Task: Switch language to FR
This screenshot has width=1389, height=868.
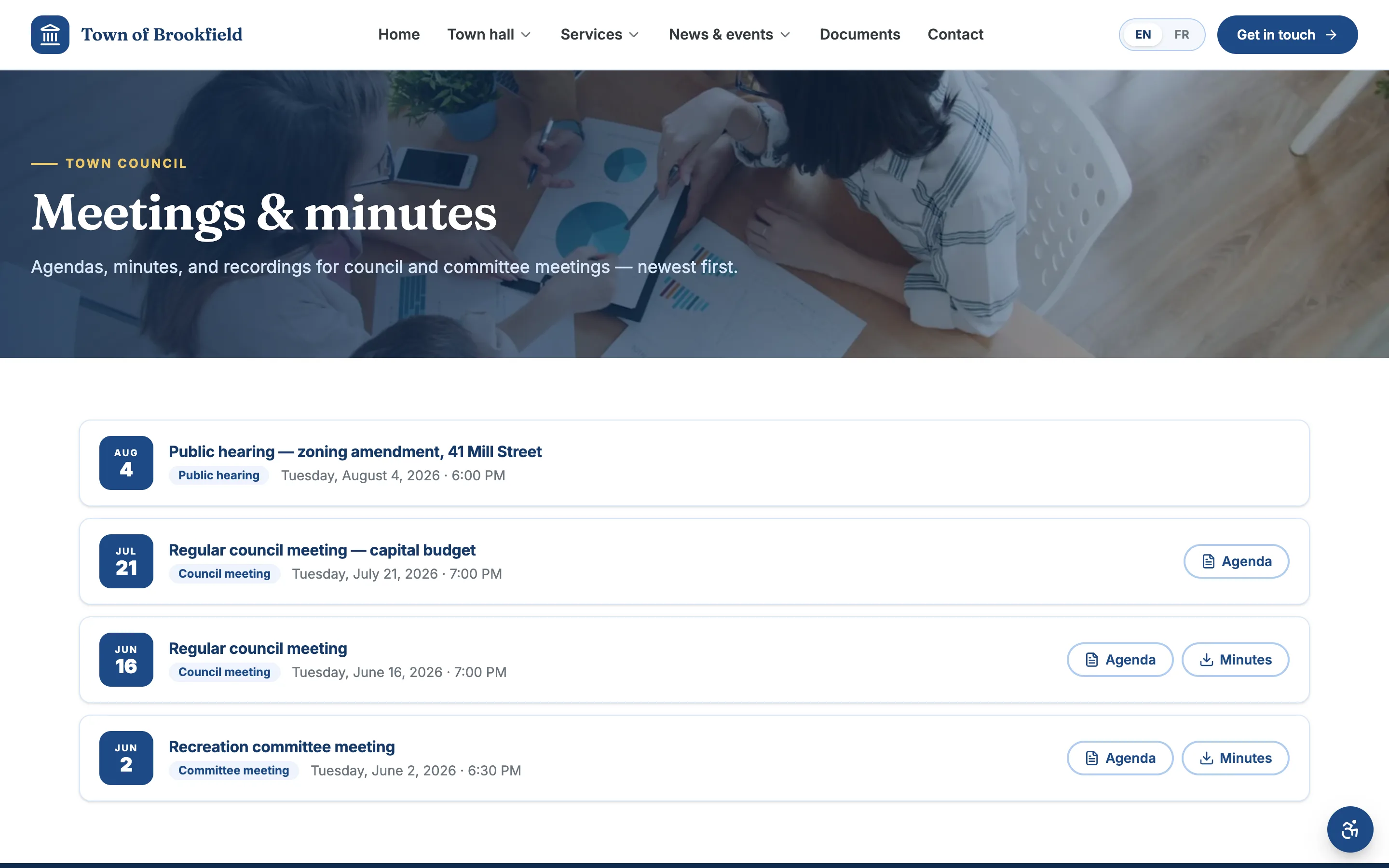Action: (x=1181, y=34)
